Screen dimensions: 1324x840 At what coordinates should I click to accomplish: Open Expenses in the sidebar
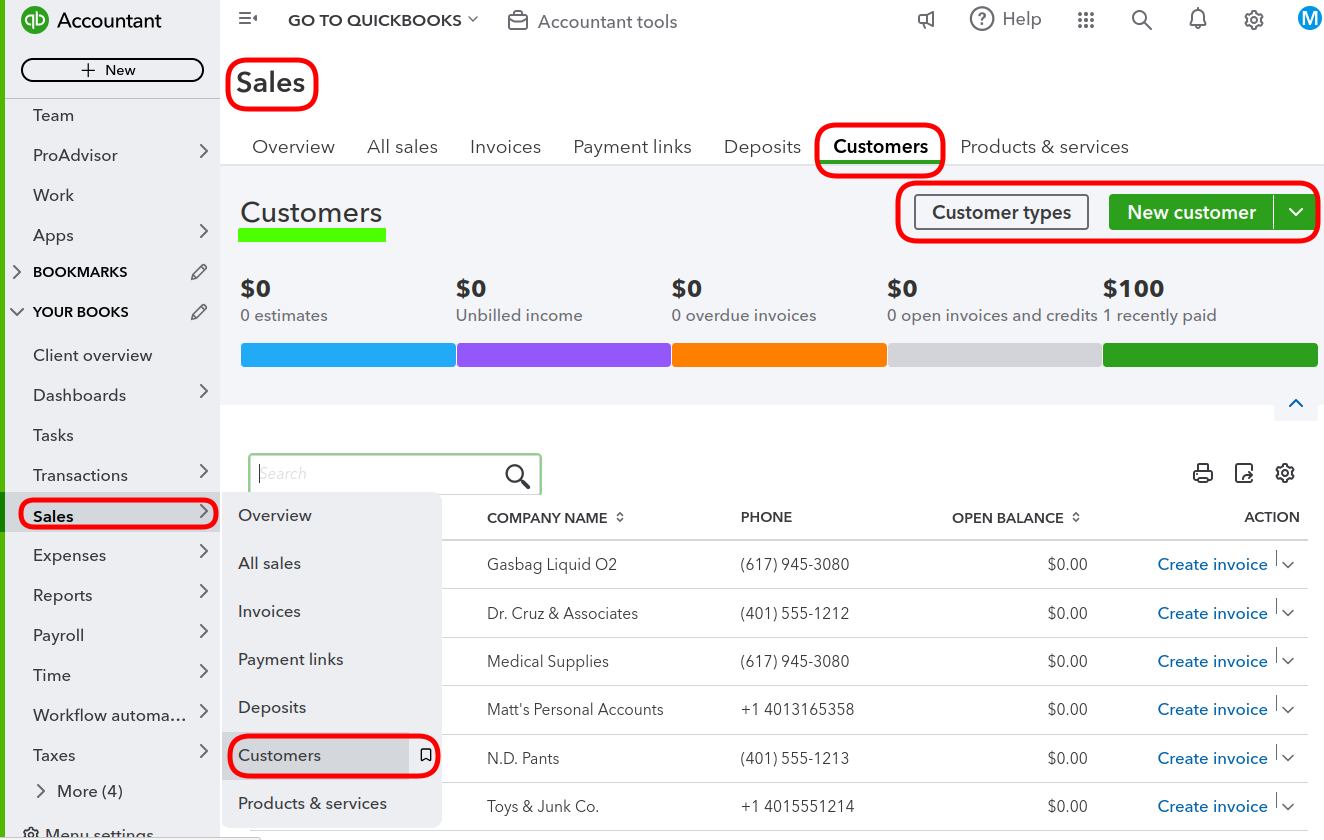[69, 555]
